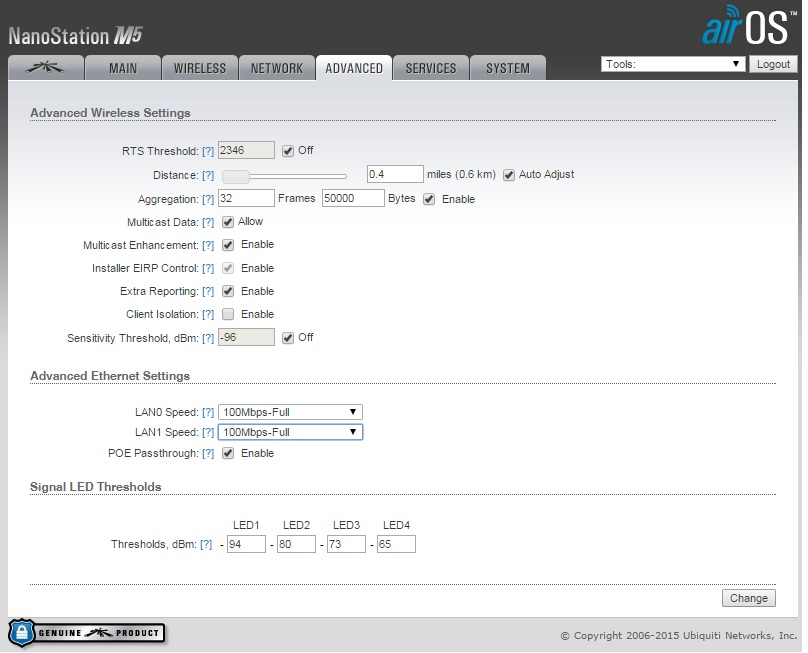Click 'Advanced Ethernet Settings' heading
Viewport: 808px width, 653px height.
point(110,376)
